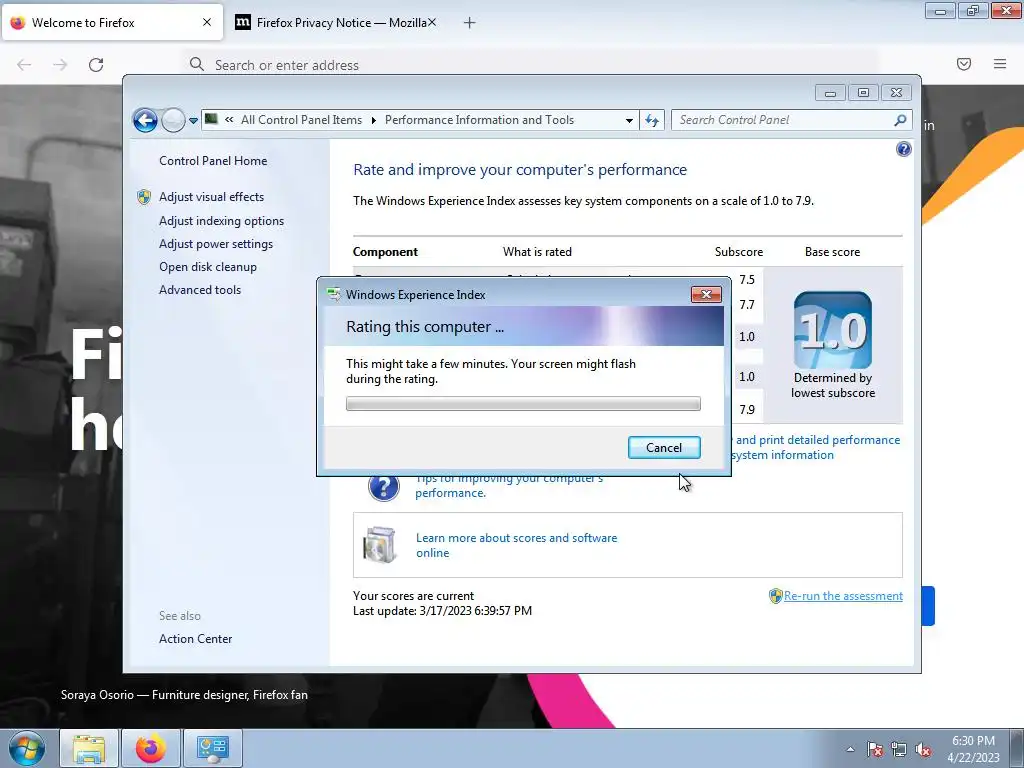Click the Control Panel icon in address bar
The width and height of the screenshot is (1024, 768).
[212, 119]
